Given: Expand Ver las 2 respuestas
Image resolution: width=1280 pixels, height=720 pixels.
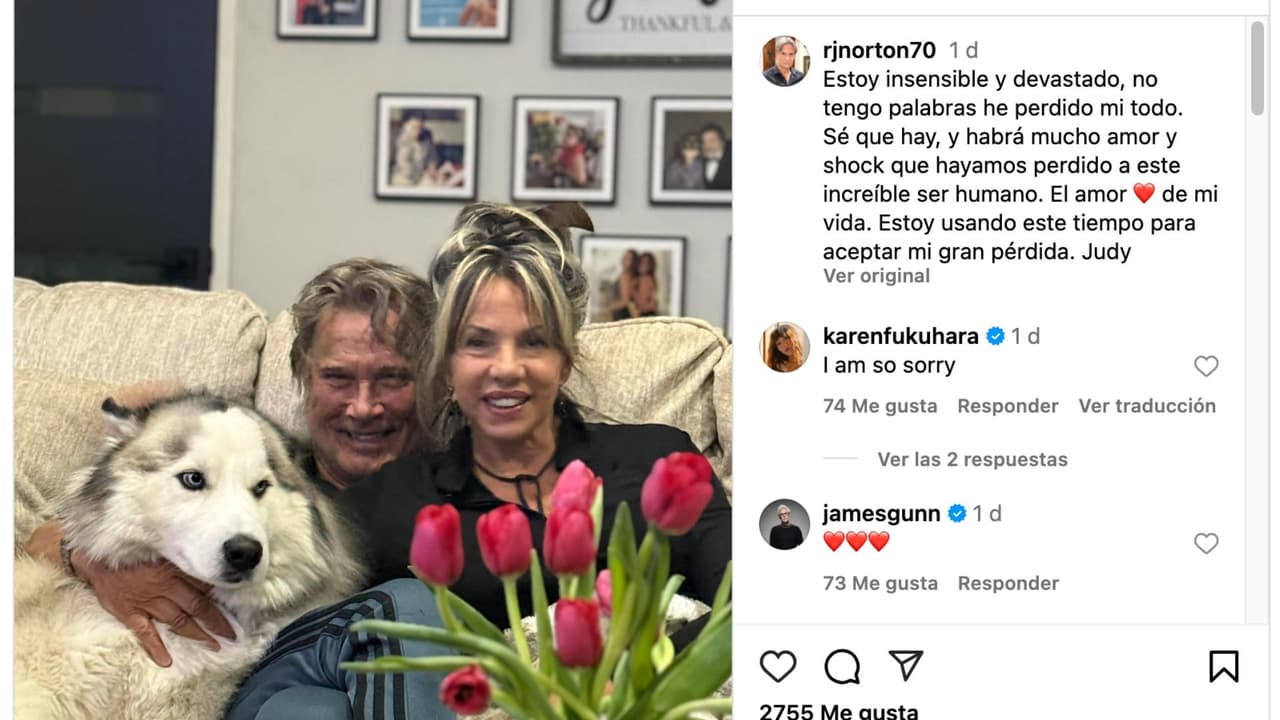Looking at the screenshot, I should pyautogui.click(x=972, y=459).
